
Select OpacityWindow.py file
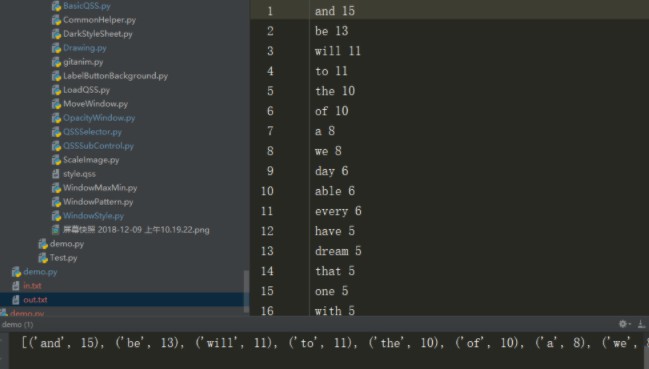(x=99, y=118)
